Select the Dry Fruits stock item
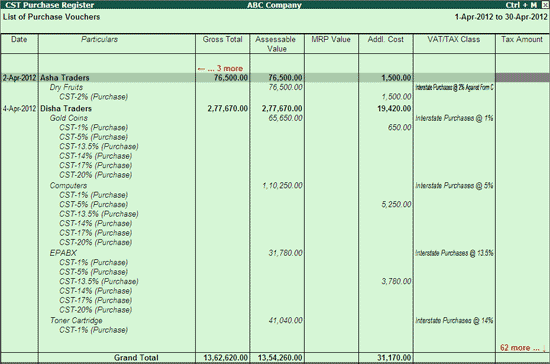Viewport: 550px width, 364px height. click(66, 87)
